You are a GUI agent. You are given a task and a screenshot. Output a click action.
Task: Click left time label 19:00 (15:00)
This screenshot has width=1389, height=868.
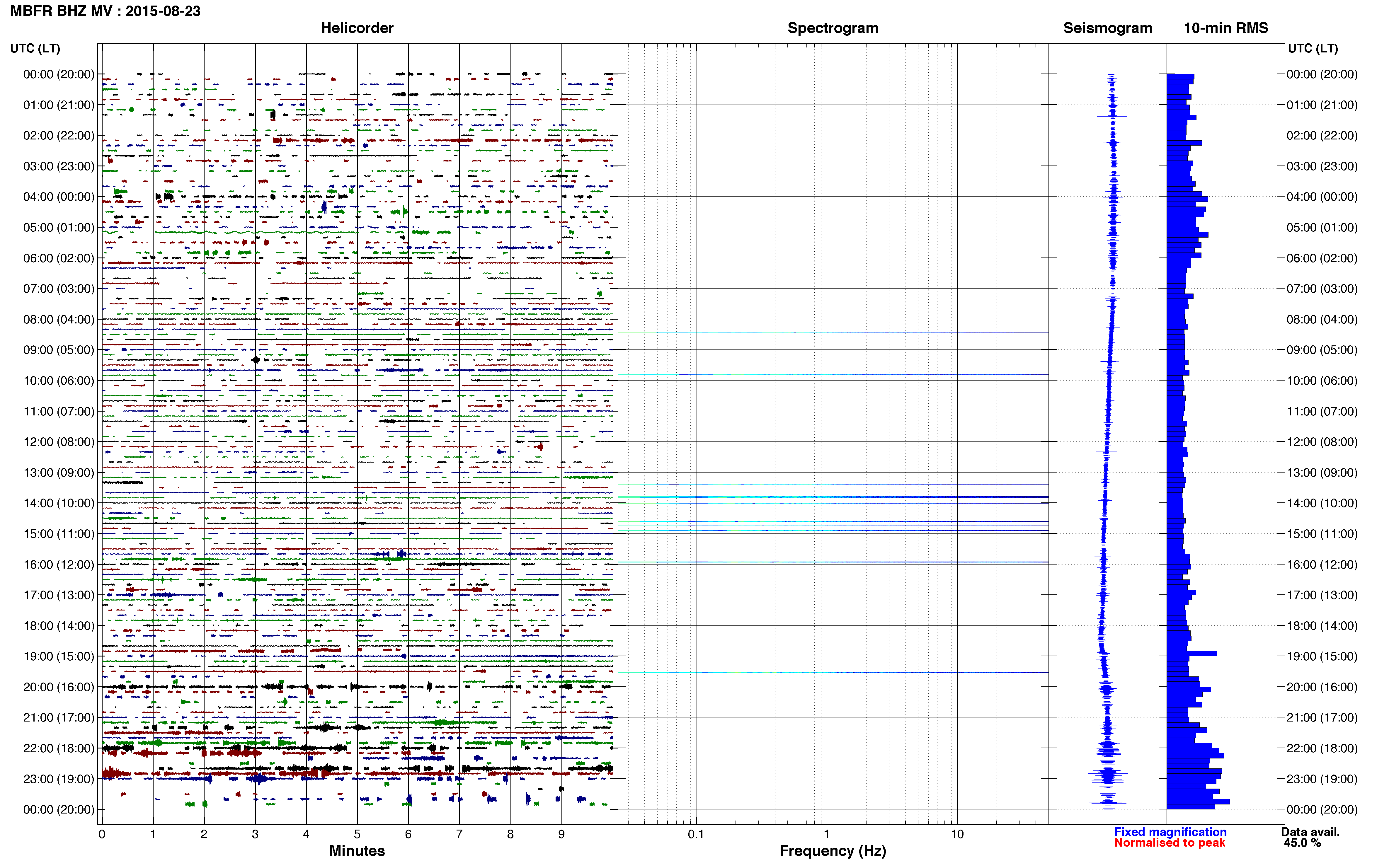59,656
